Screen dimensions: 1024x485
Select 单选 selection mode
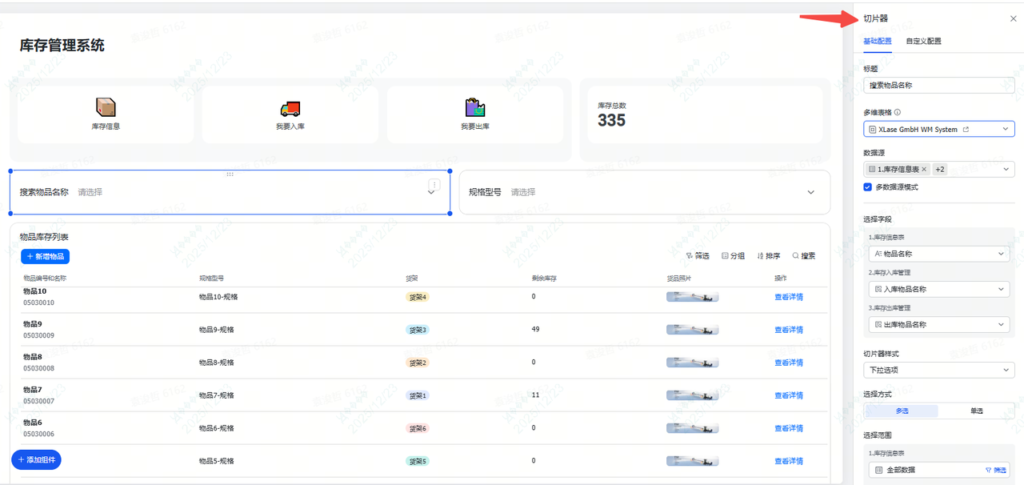coord(975,411)
